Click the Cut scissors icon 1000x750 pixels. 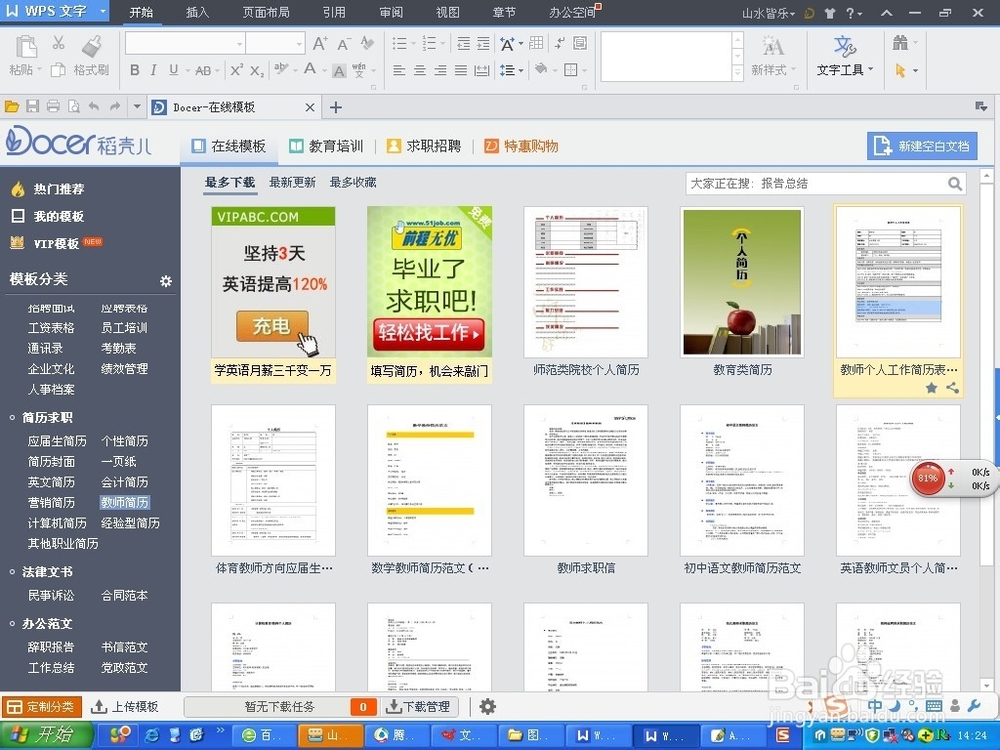click(58, 43)
